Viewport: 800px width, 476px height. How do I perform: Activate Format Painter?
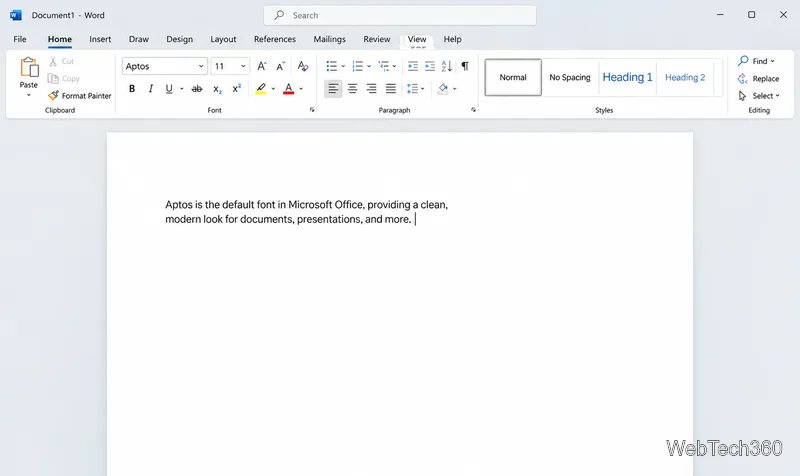80,95
